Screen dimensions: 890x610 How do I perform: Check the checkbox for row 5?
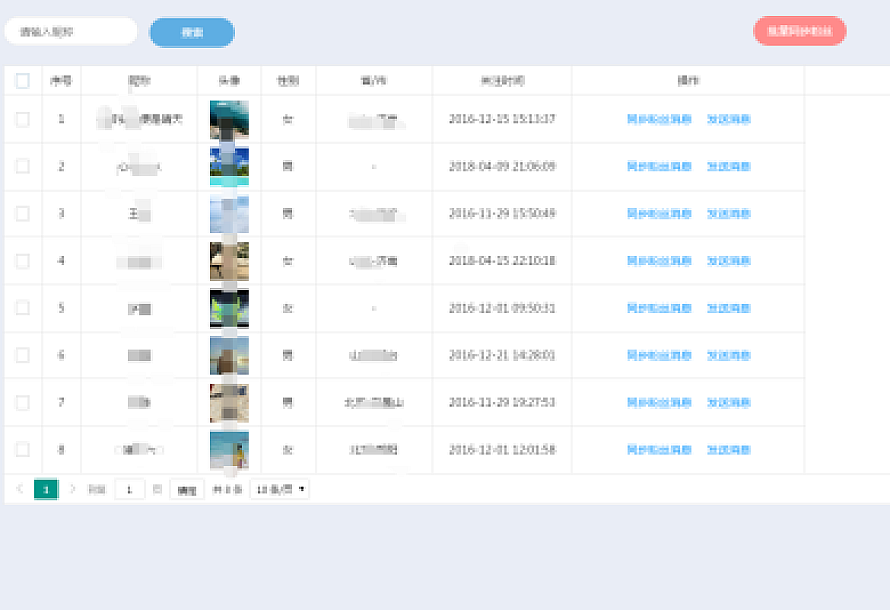[23, 308]
